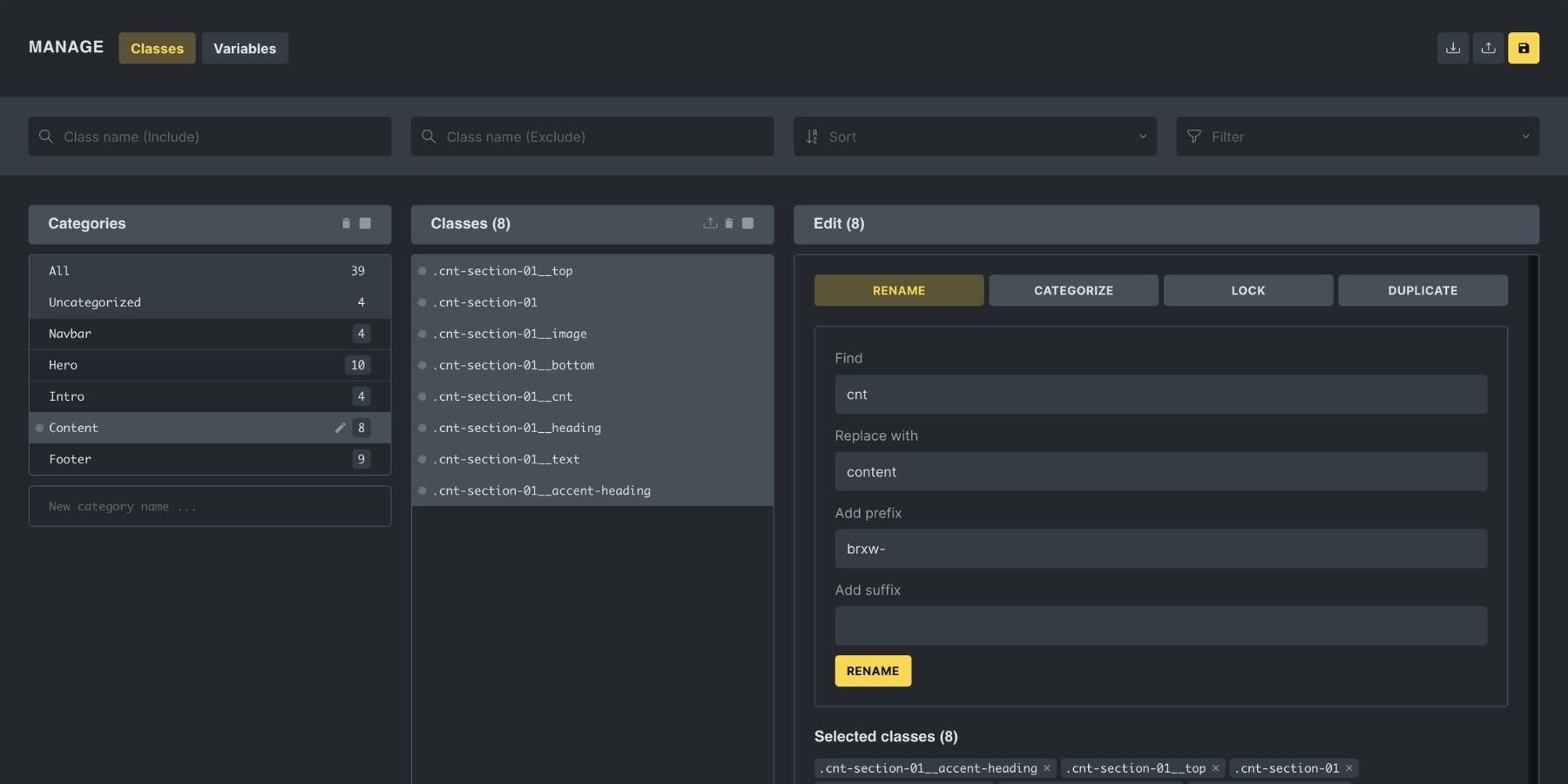Click the Class name (Exclude) search field
The width and height of the screenshot is (1568, 784).
(x=592, y=137)
